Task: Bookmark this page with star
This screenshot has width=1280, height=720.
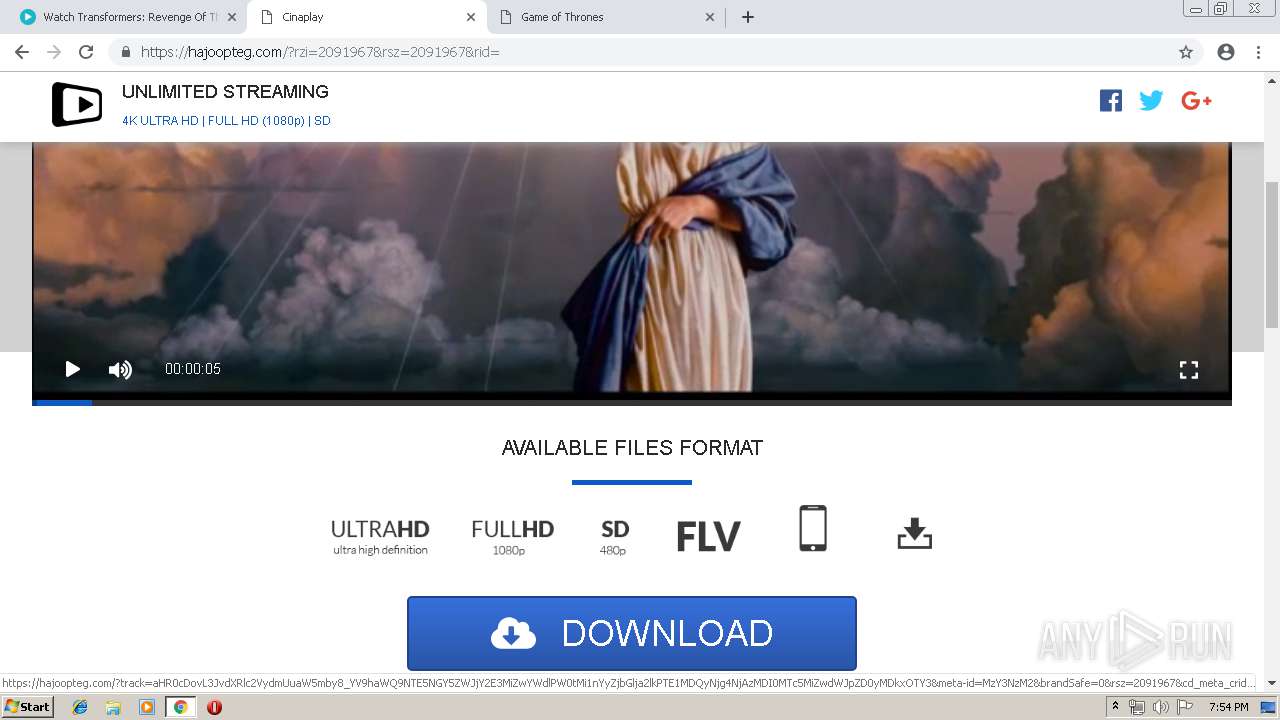Action: pyautogui.click(x=1186, y=52)
